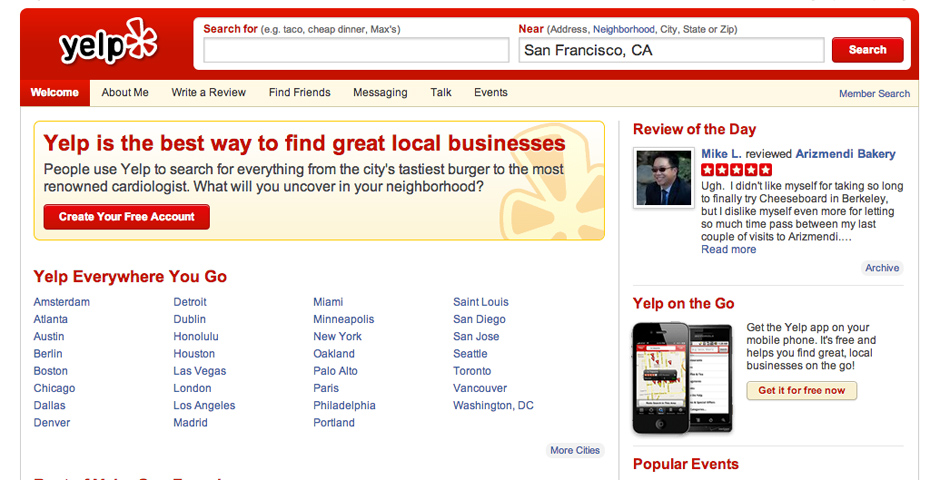This screenshot has height=480, width=940.
Task: Open the Denver city page
Action: (x=52, y=422)
